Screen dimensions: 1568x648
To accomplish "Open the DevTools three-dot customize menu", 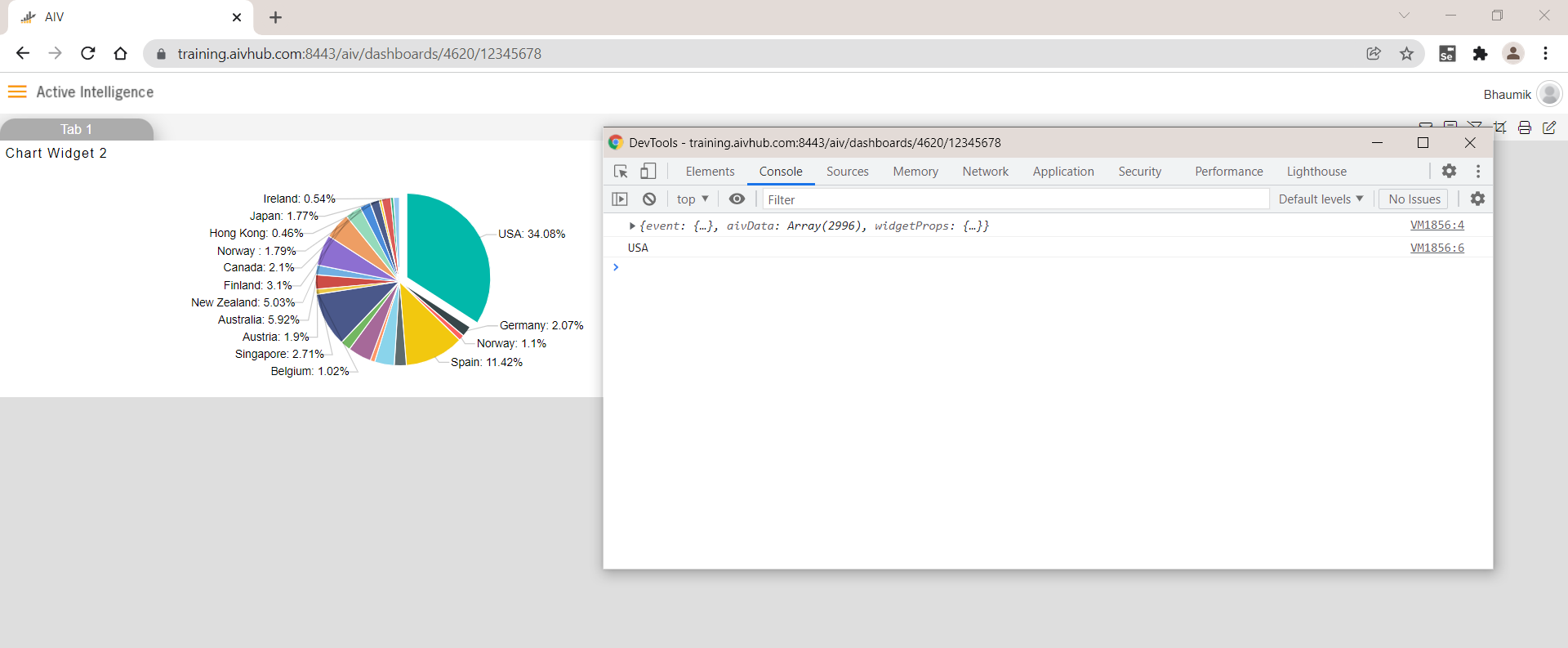I will pos(1478,172).
